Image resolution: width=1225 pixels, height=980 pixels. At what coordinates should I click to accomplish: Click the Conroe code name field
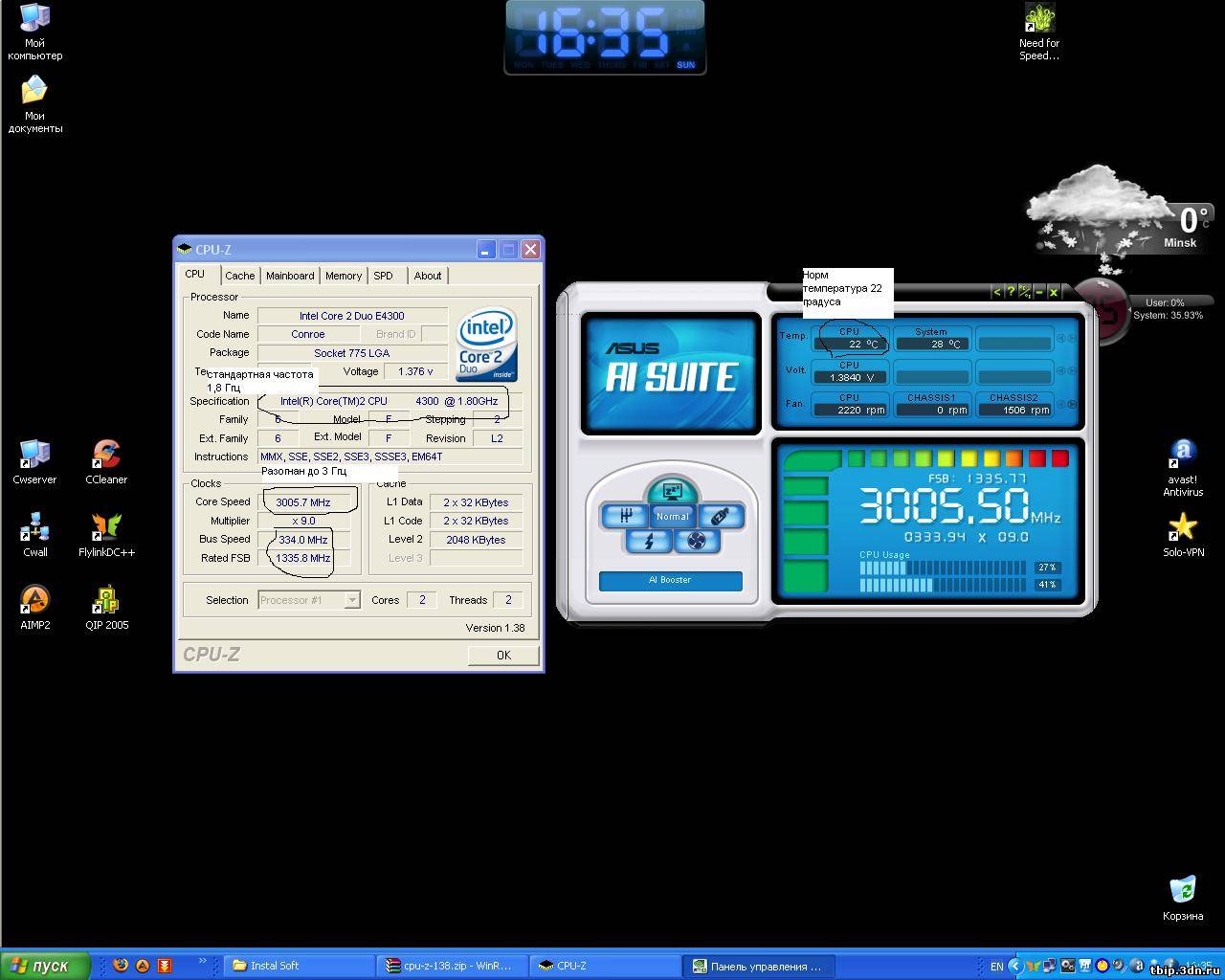(308, 334)
